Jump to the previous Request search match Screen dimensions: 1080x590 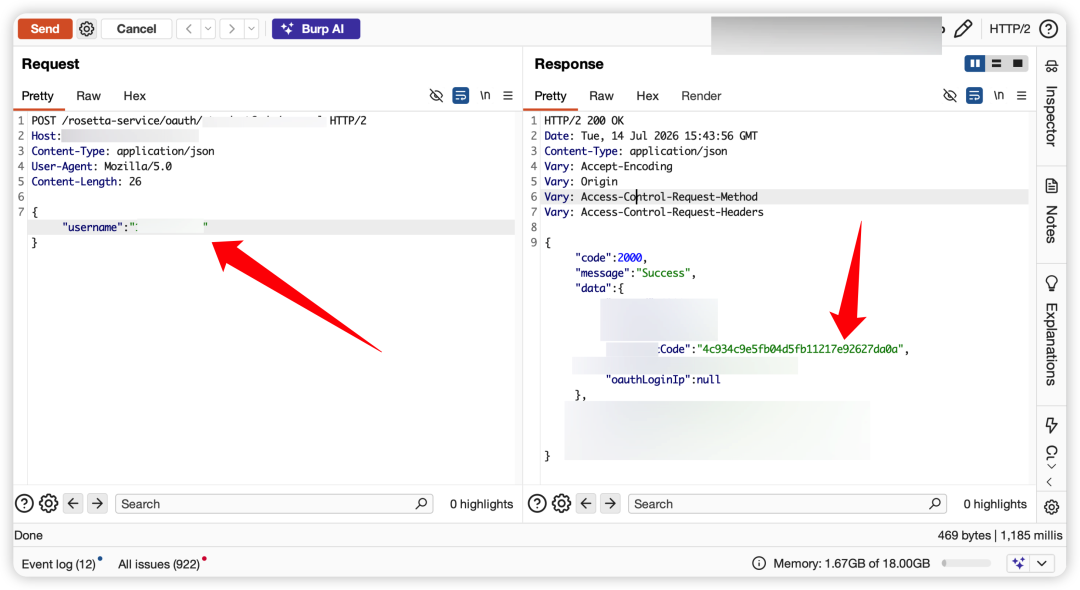tap(73, 504)
